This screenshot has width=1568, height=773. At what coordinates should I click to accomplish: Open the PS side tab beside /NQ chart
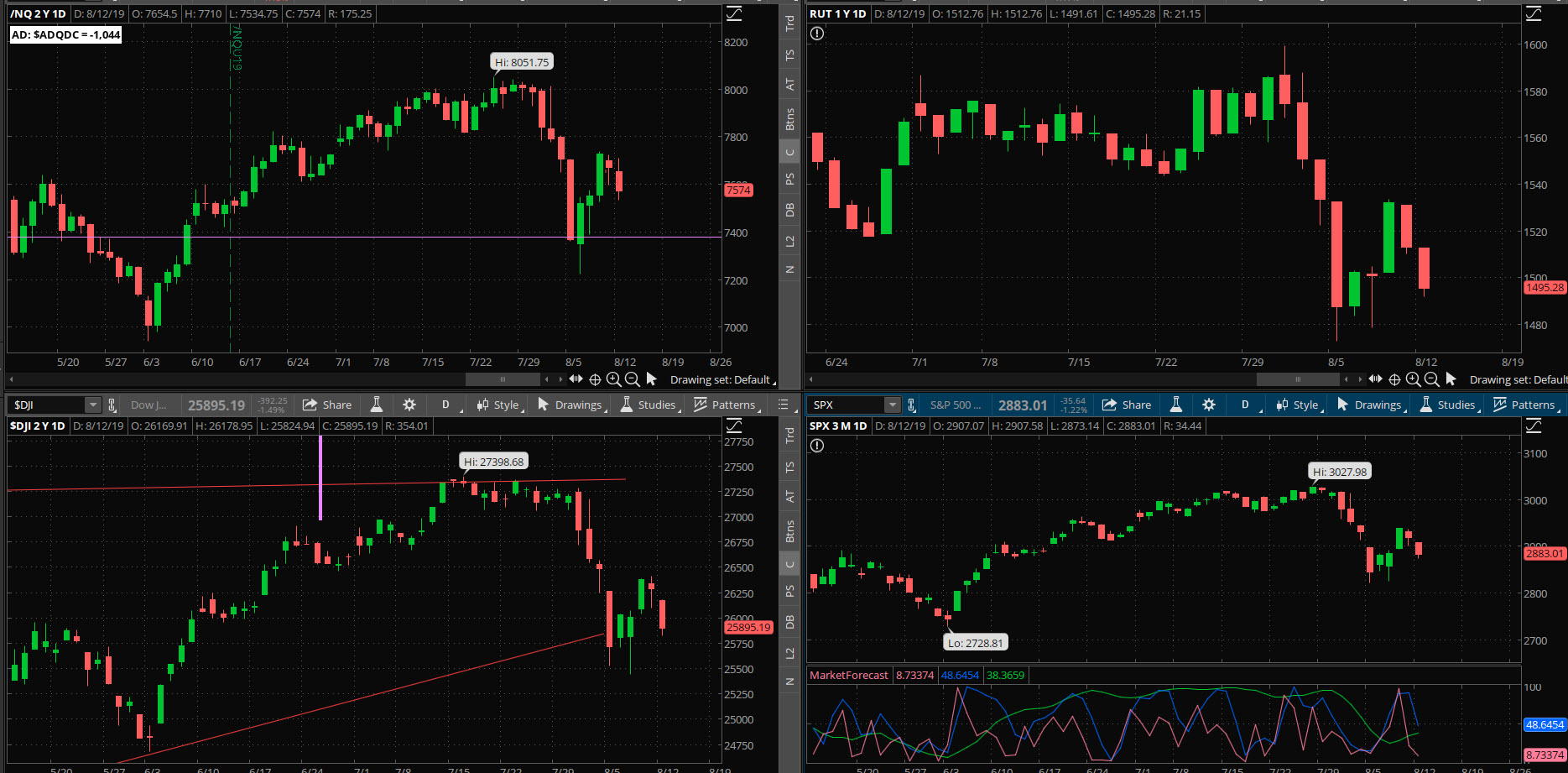(x=789, y=179)
